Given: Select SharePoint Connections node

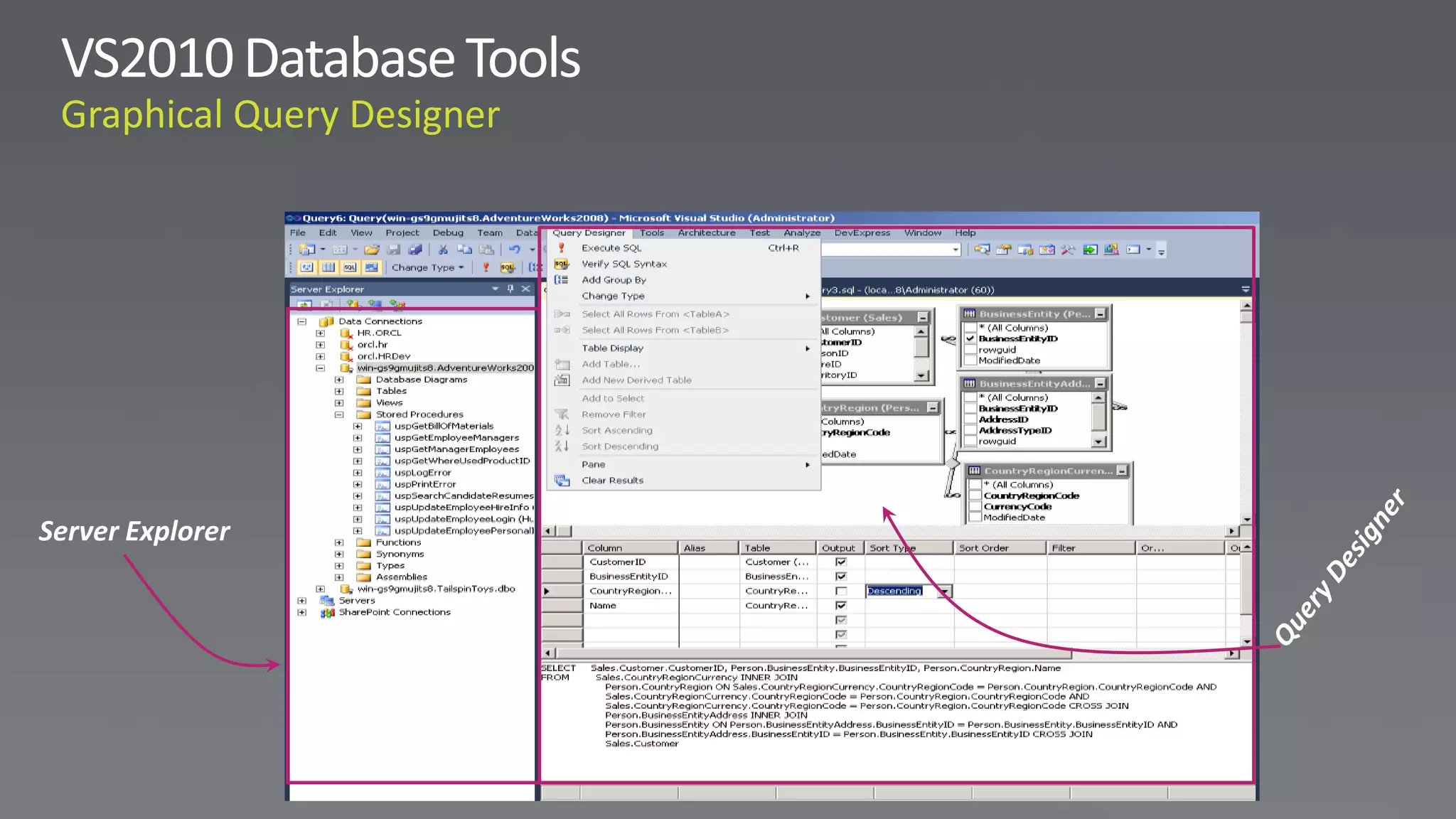Looking at the screenshot, I should click(395, 612).
